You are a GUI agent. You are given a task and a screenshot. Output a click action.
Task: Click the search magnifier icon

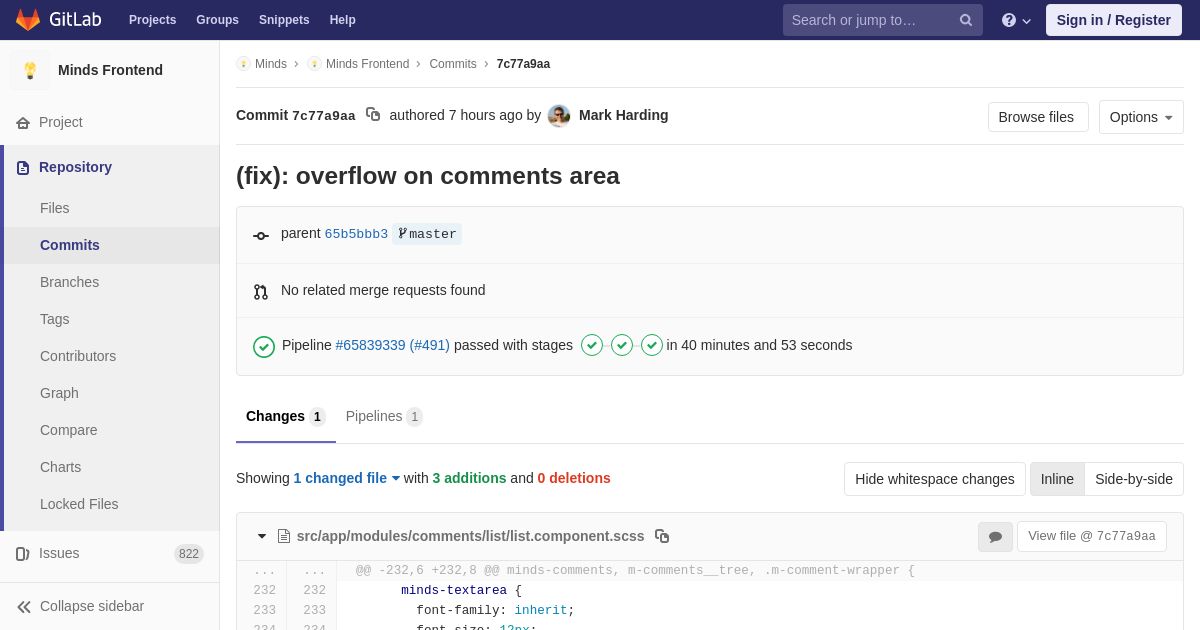(x=965, y=20)
